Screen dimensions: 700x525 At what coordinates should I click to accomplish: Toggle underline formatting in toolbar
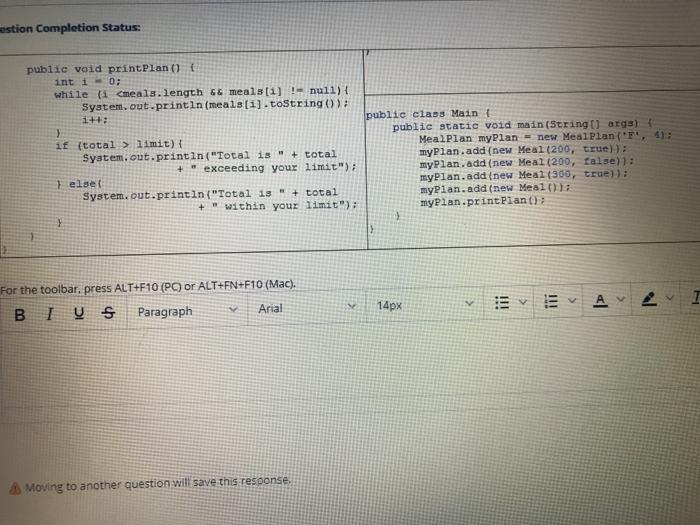tap(79, 313)
